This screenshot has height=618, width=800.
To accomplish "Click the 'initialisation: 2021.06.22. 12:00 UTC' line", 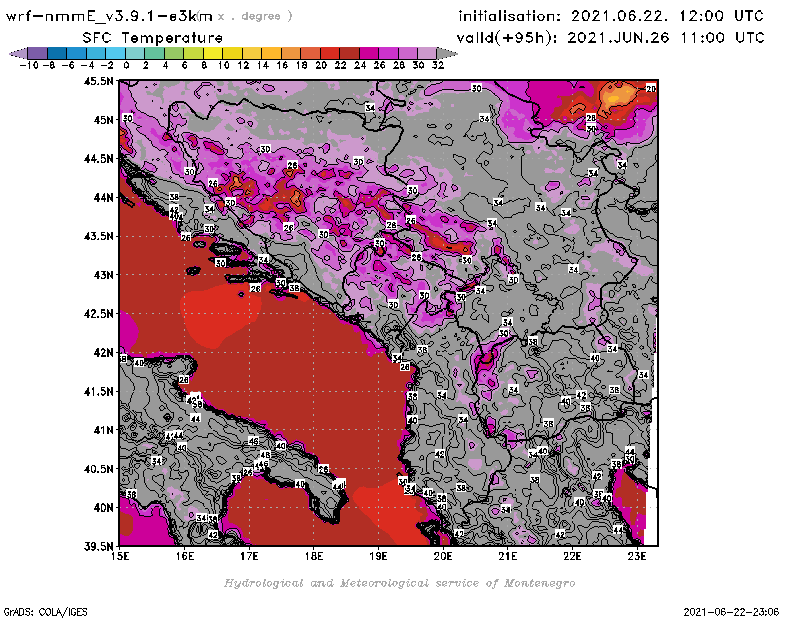I will (x=611, y=16).
